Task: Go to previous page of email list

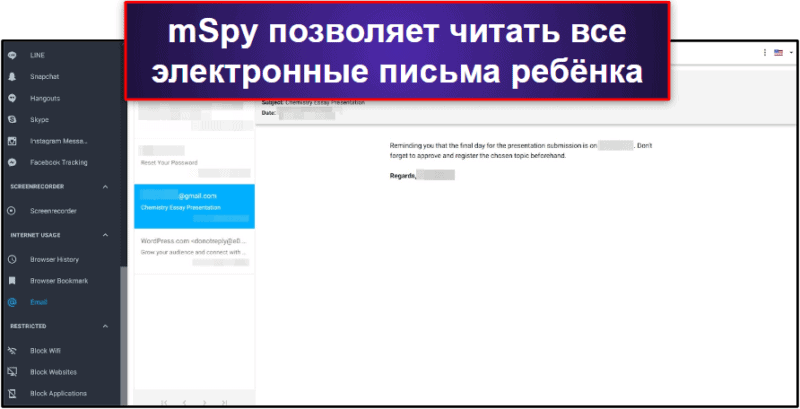Action: 184,403
